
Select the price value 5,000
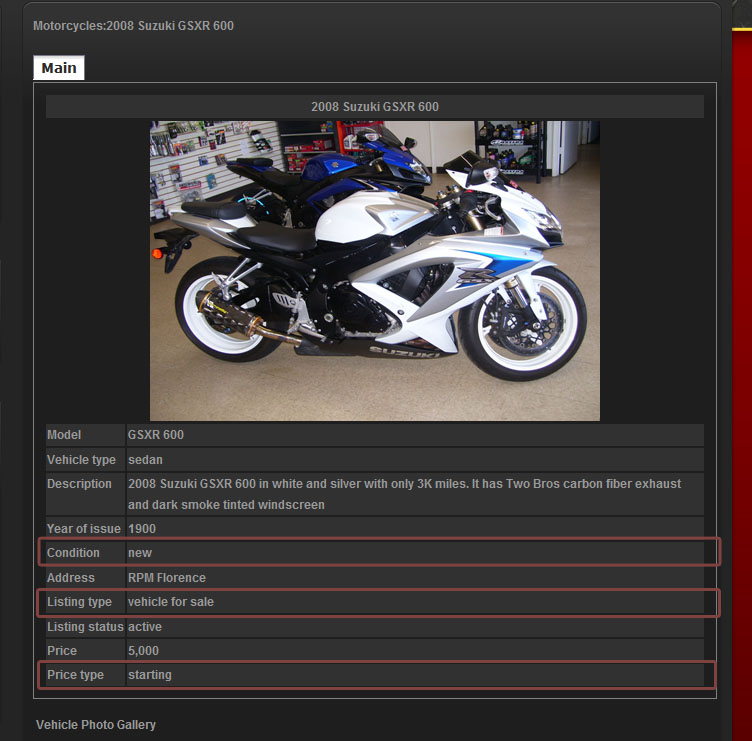(x=144, y=651)
